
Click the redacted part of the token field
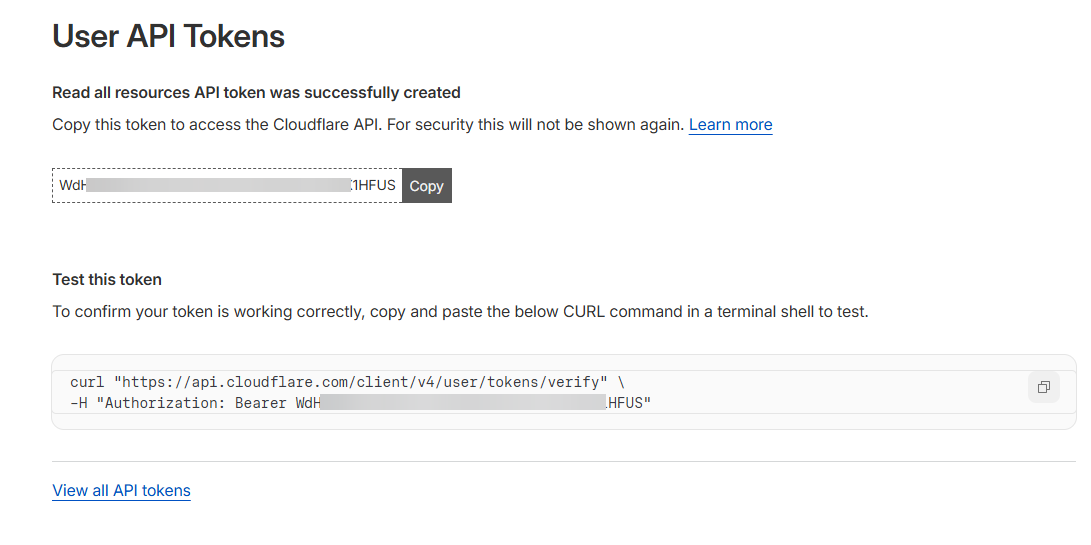(218, 186)
